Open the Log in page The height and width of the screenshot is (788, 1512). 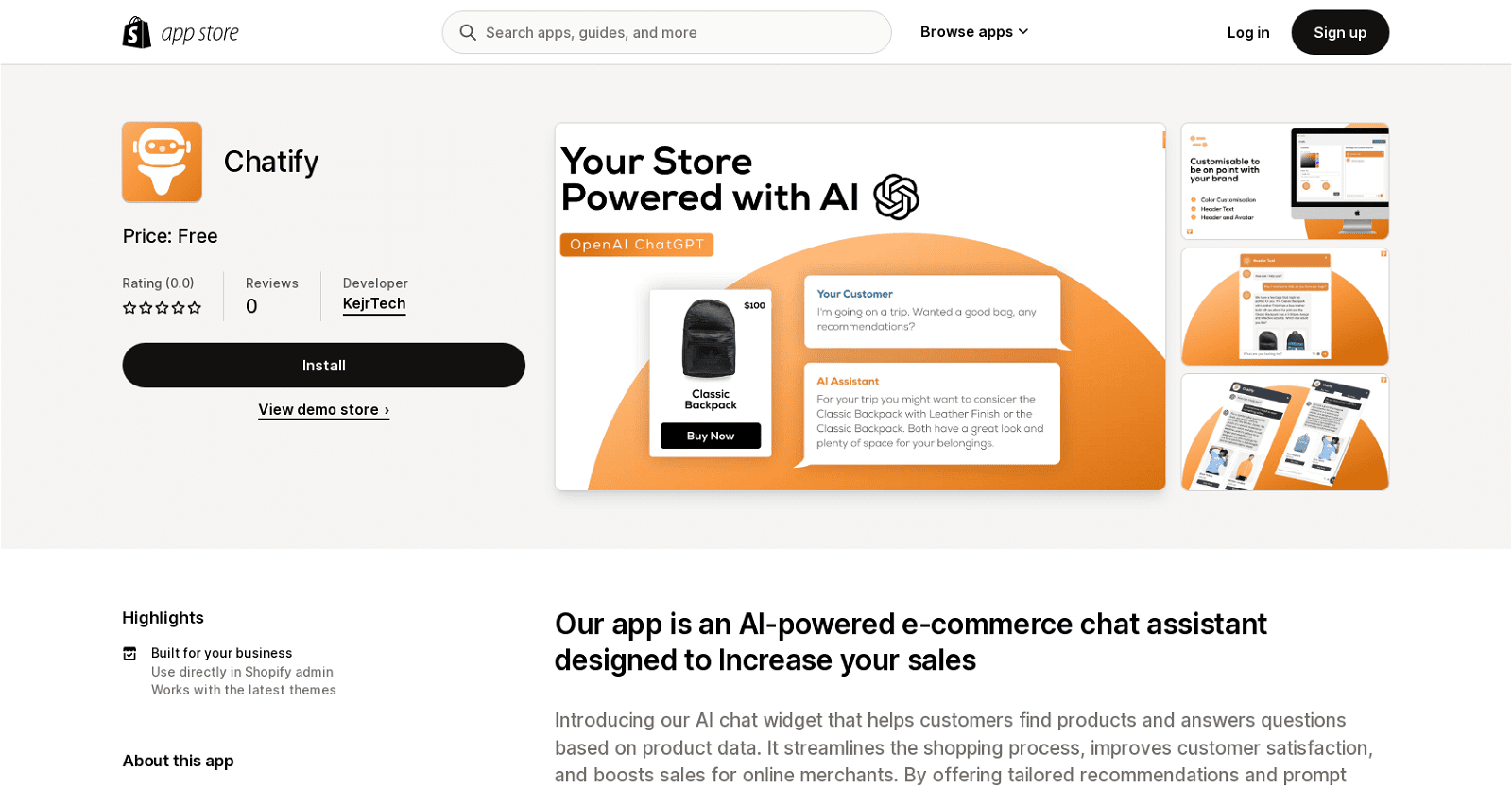coord(1247,32)
